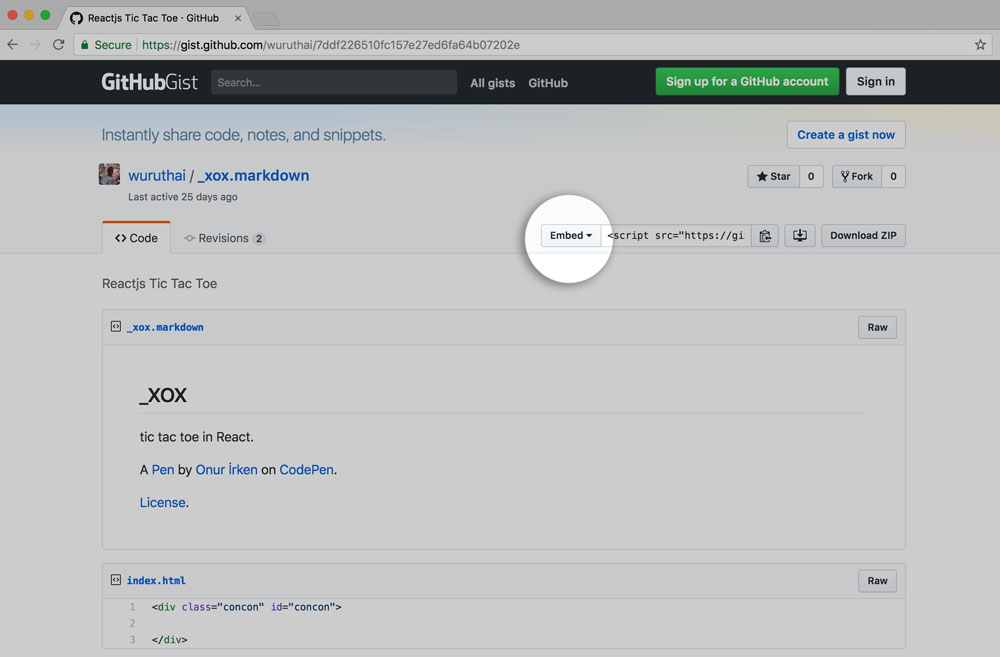This screenshot has height=657, width=1000.
Task: Select the Reactjs Tic Tac Toe browser tab
Action: pyautogui.click(x=154, y=18)
